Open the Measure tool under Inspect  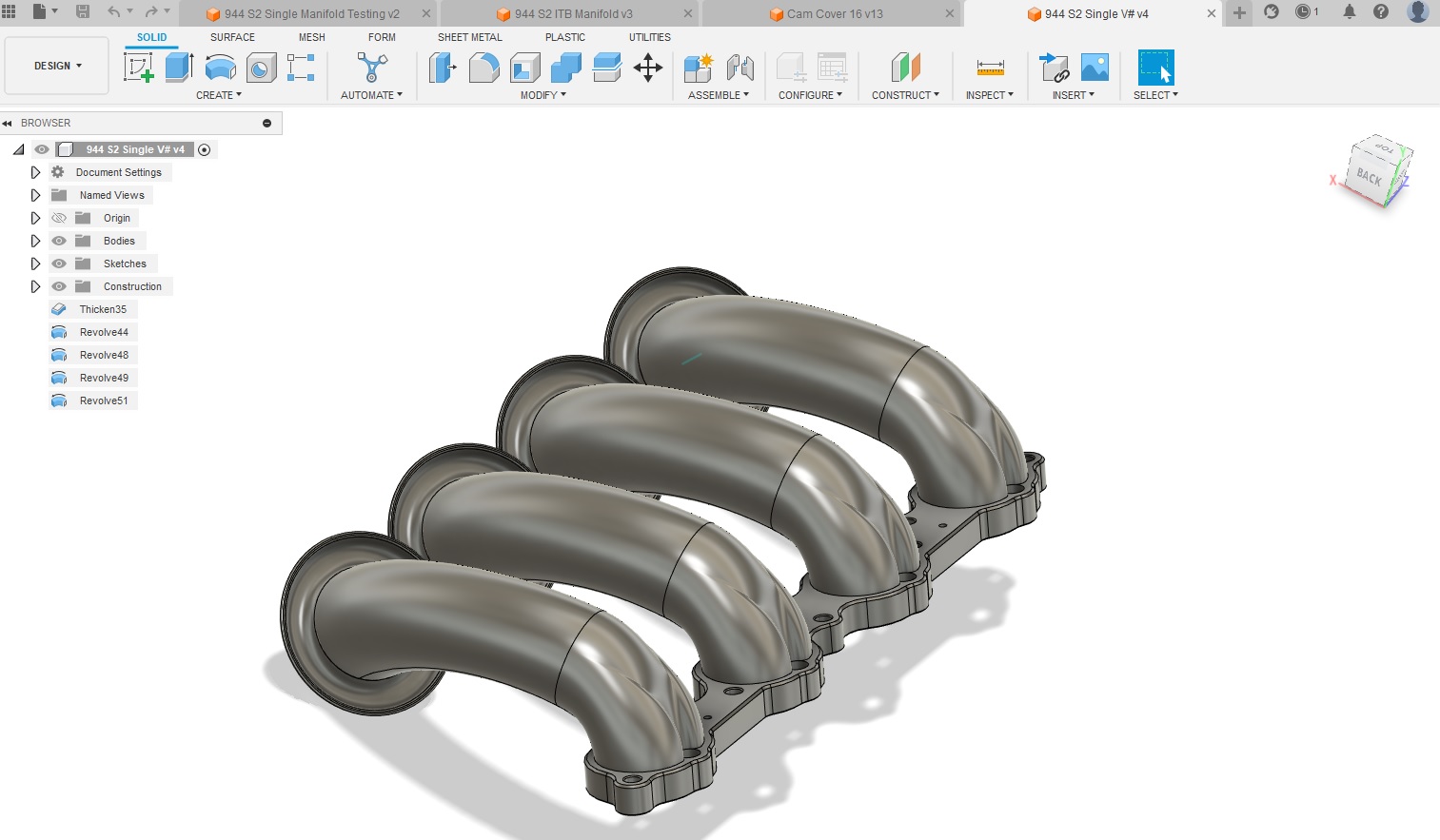coord(990,67)
